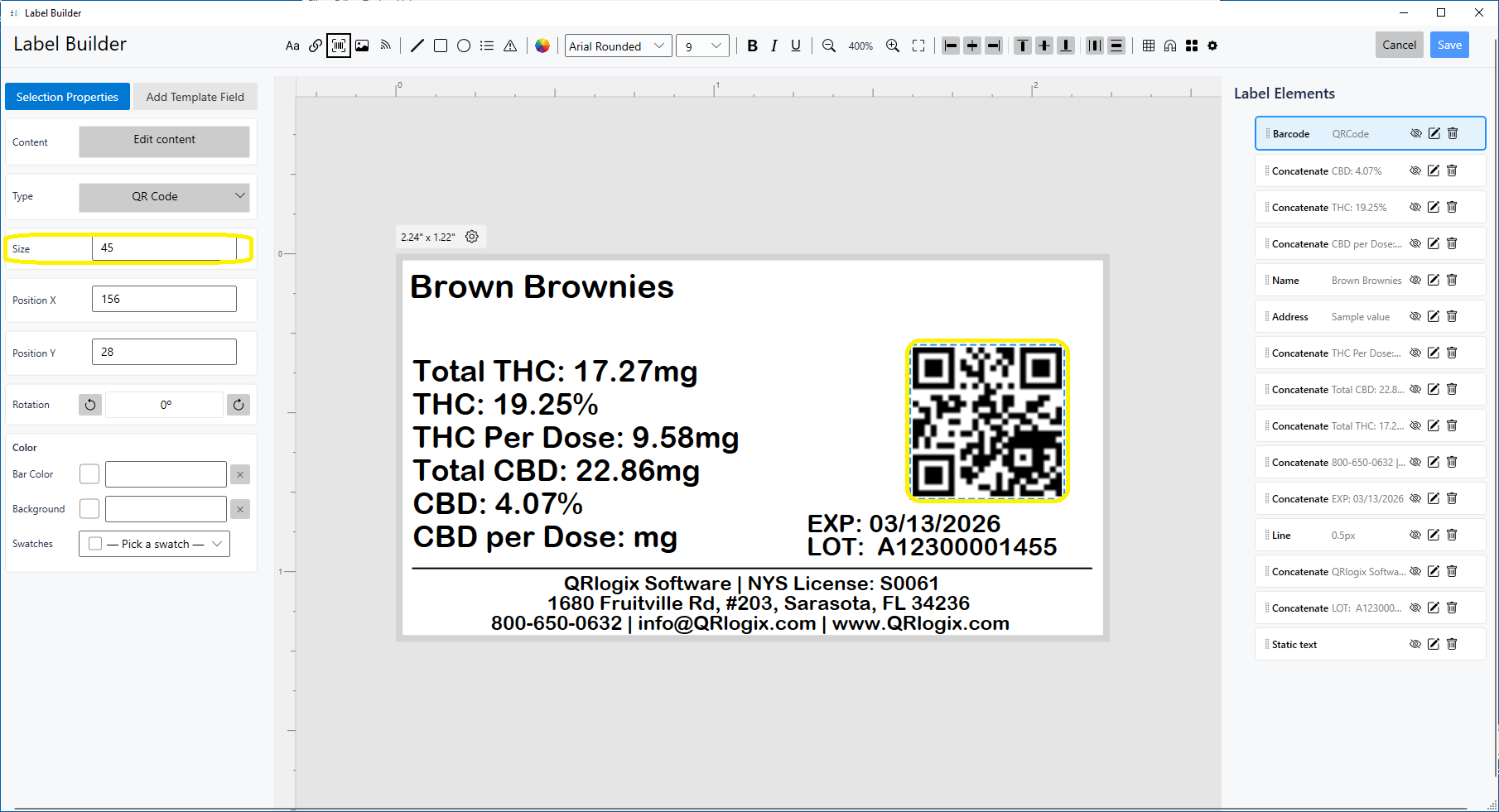Hide the THC: 19.25% element
This screenshot has width=1499, height=812.
1415,207
